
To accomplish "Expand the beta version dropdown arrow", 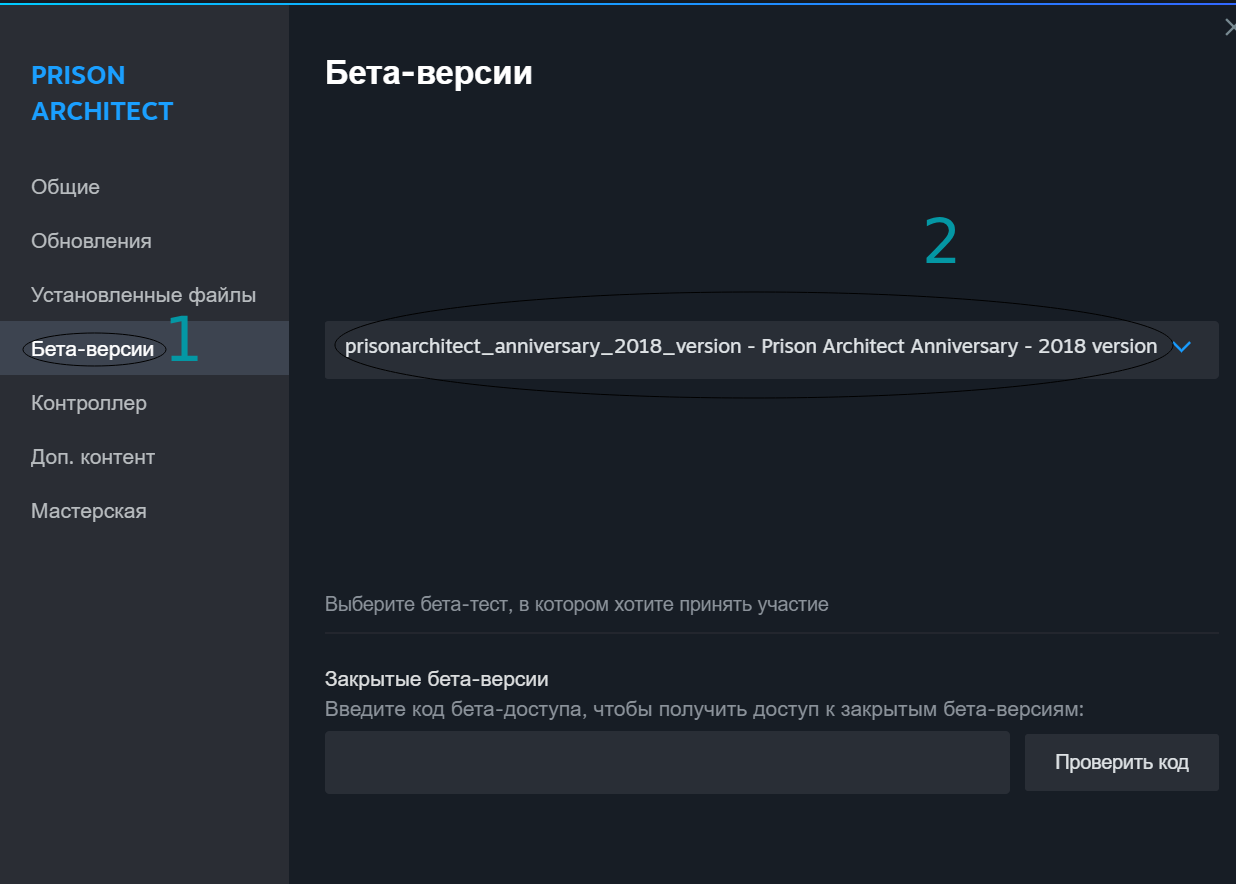I will (1182, 347).
